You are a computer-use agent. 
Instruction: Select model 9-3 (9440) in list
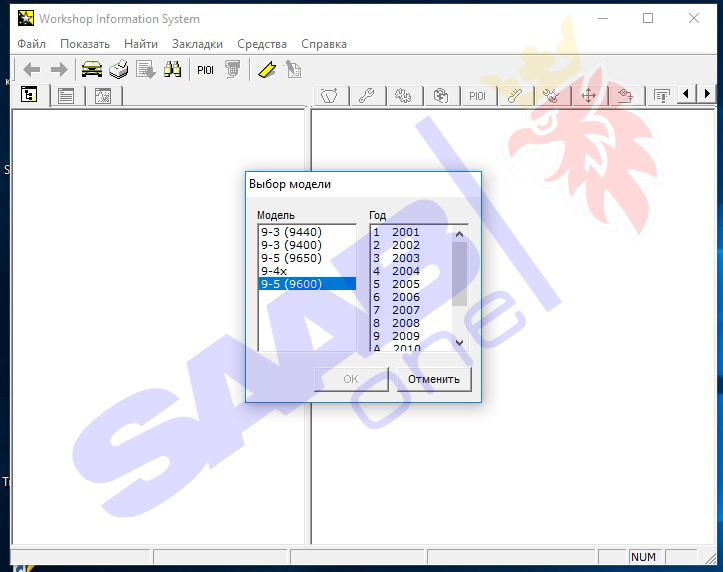tap(291, 232)
